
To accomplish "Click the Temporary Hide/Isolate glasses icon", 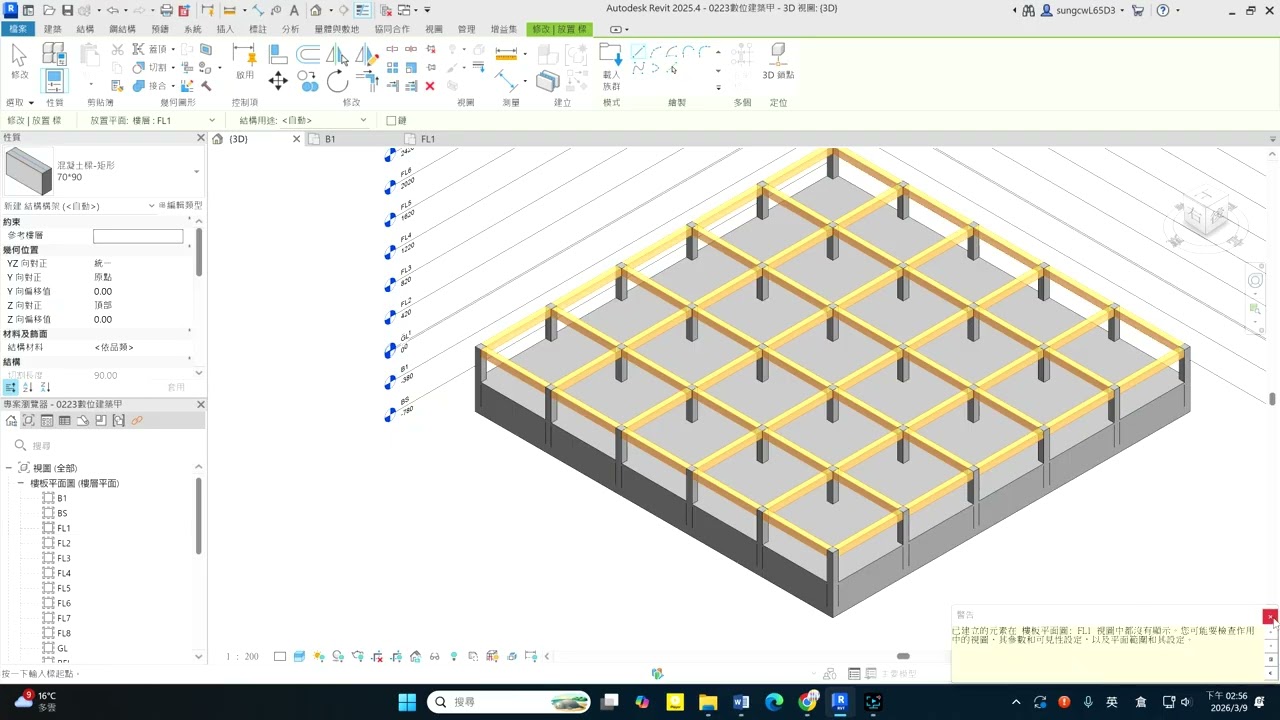I will coord(434,657).
